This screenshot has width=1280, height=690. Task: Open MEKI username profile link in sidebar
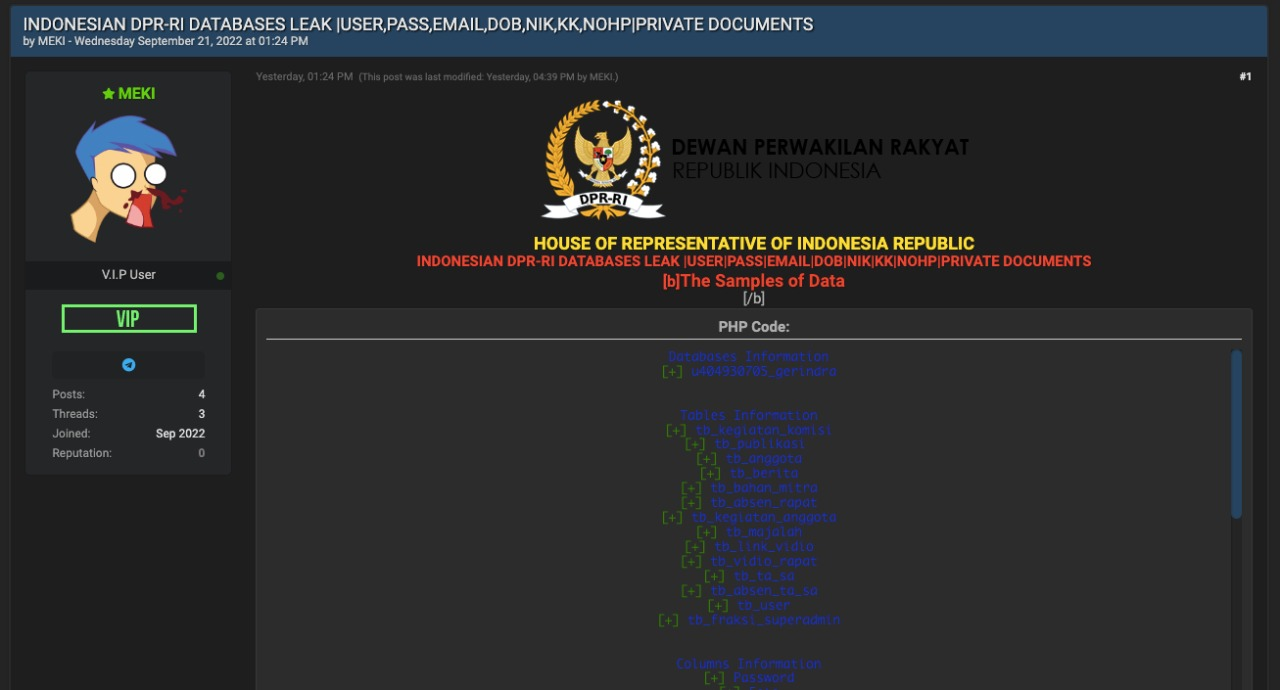tap(136, 93)
